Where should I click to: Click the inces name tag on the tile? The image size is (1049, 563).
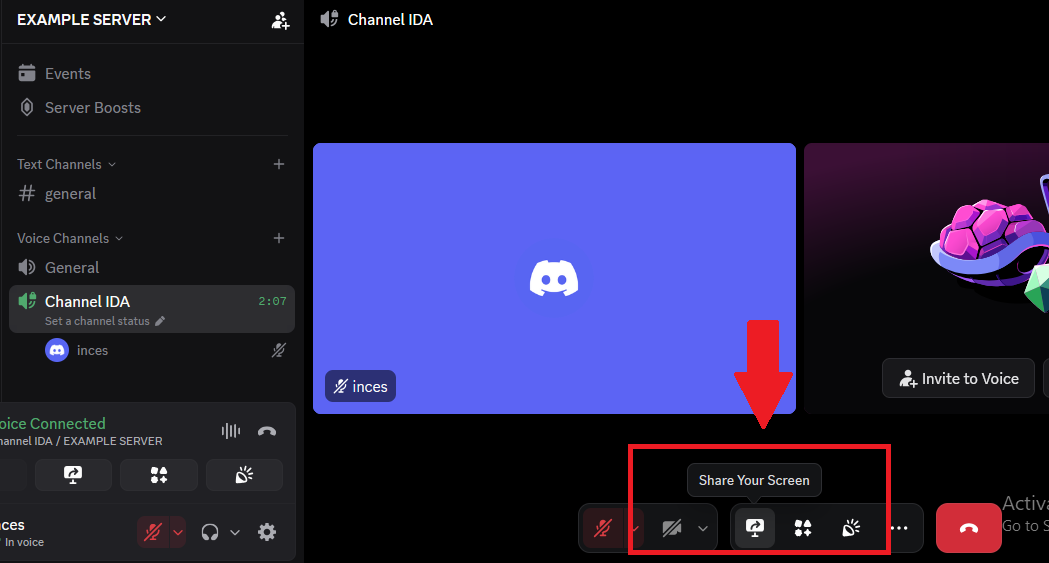click(361, 386)
